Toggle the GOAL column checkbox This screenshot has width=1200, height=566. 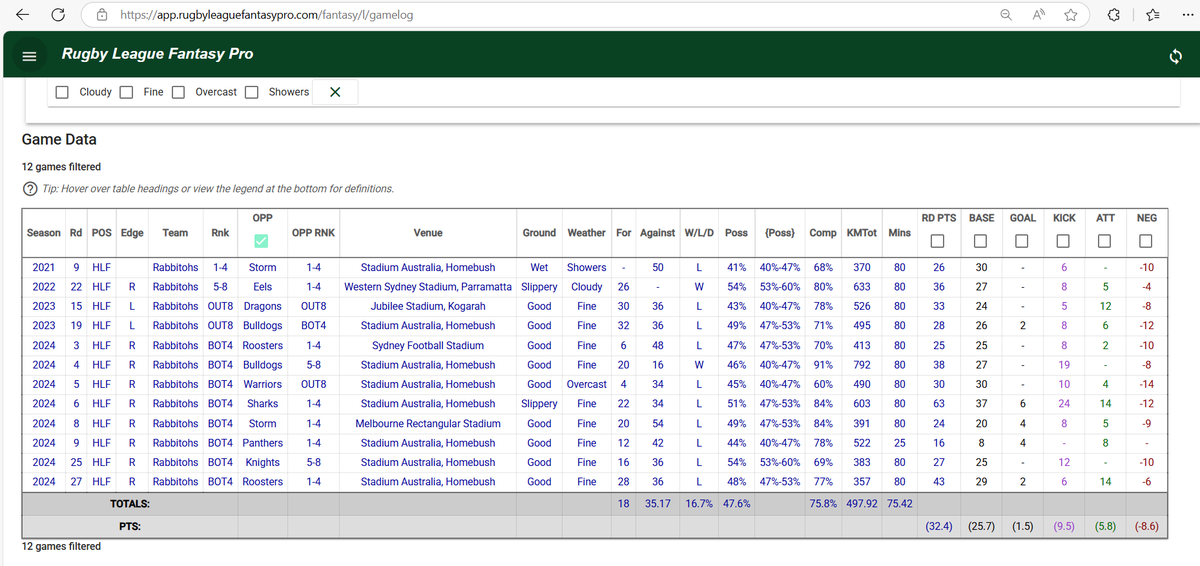pos(1022,241)
